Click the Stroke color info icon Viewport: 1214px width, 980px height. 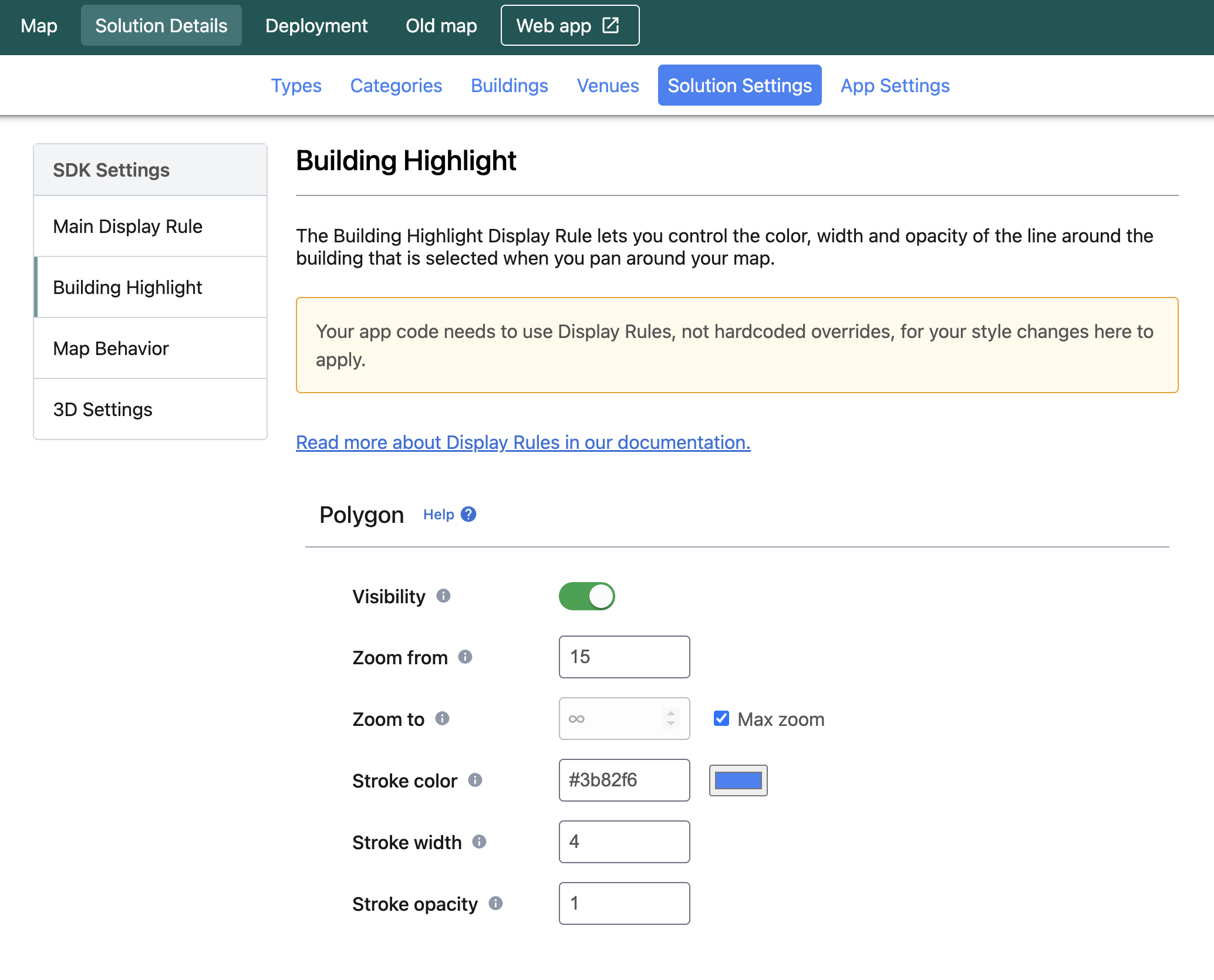(475, 780)
